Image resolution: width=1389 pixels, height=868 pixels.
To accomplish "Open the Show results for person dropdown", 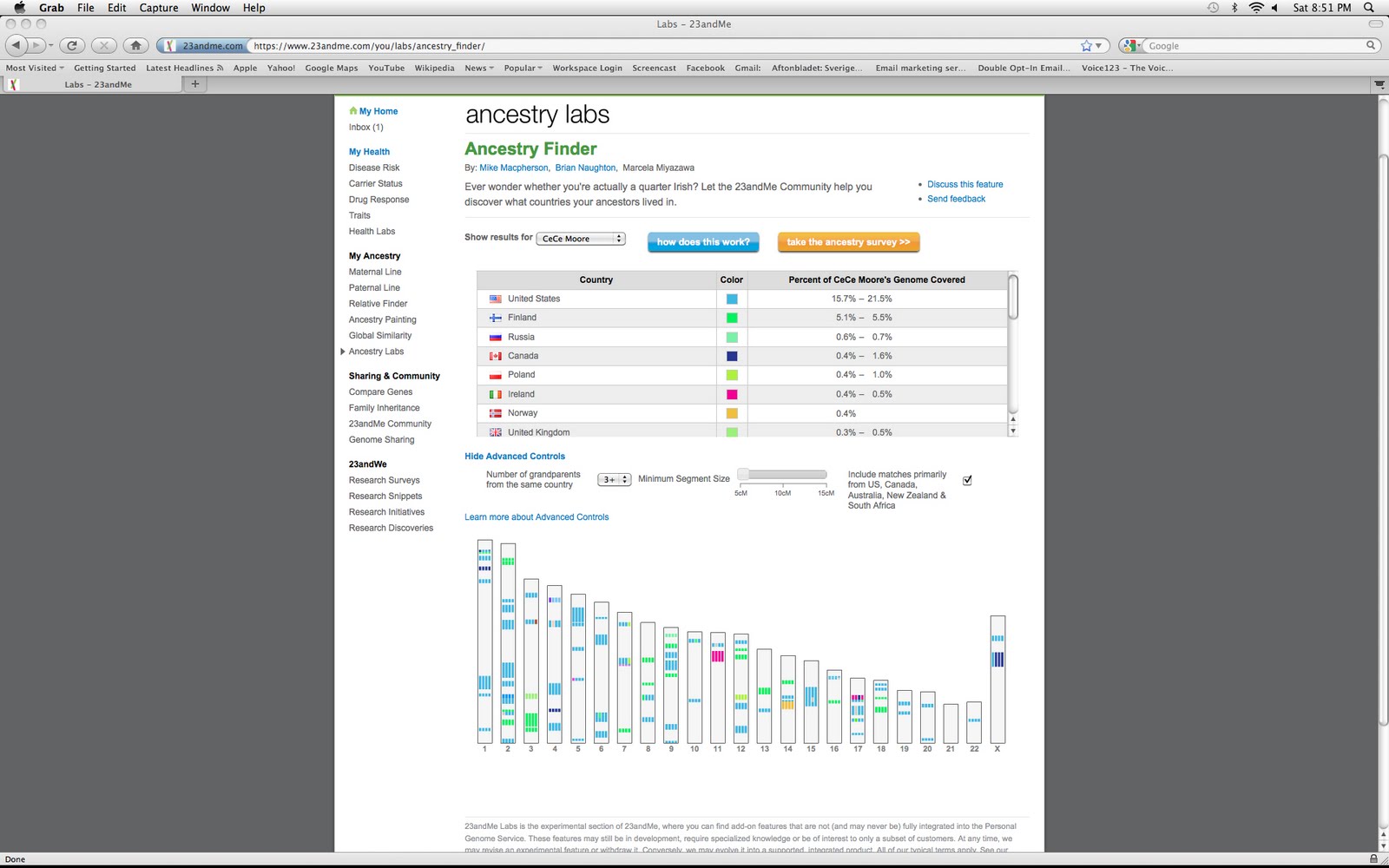I will point(580,237).
